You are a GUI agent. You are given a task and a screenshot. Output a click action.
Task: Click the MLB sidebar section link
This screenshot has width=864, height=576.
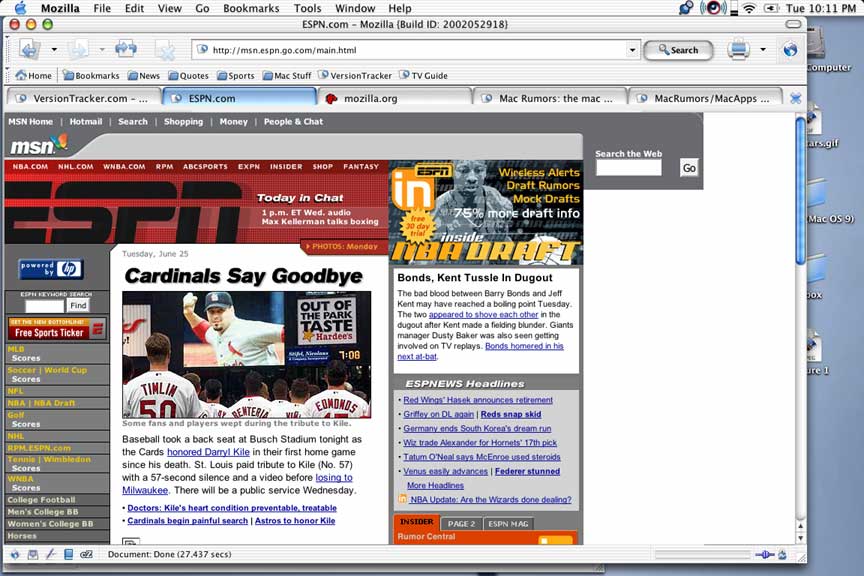tap(15, 349)
